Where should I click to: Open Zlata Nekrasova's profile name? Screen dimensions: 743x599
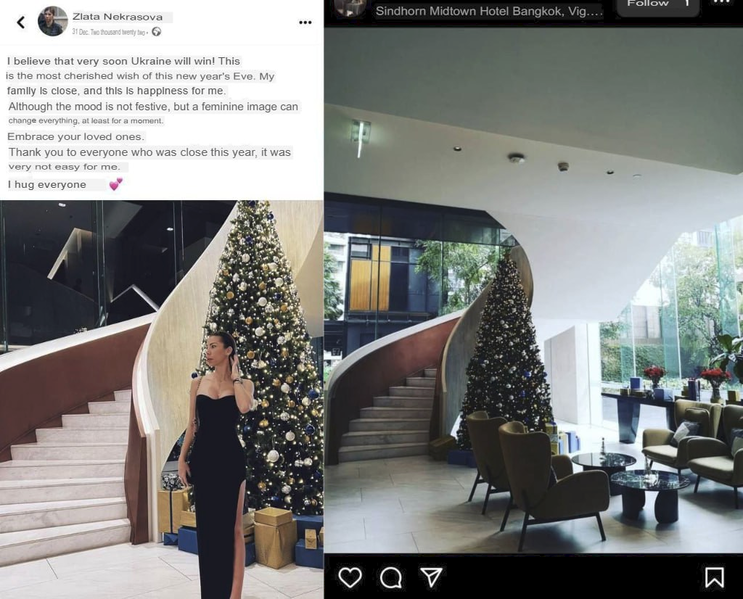coord(118,17)
